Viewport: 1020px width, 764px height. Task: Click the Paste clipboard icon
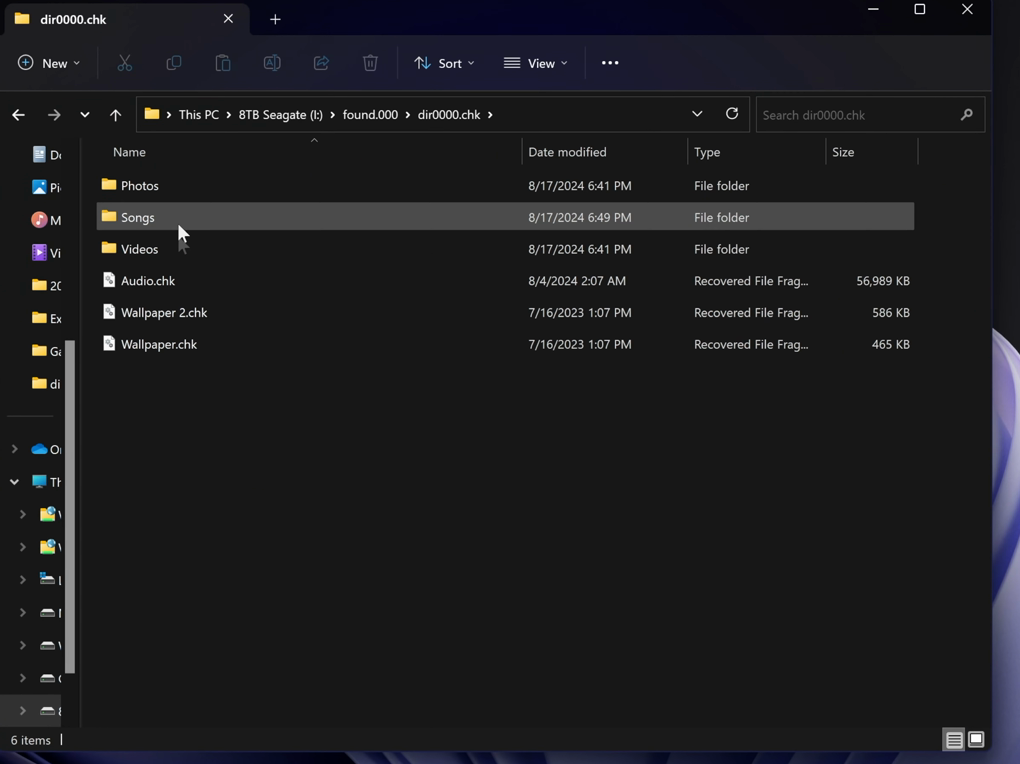223,63
